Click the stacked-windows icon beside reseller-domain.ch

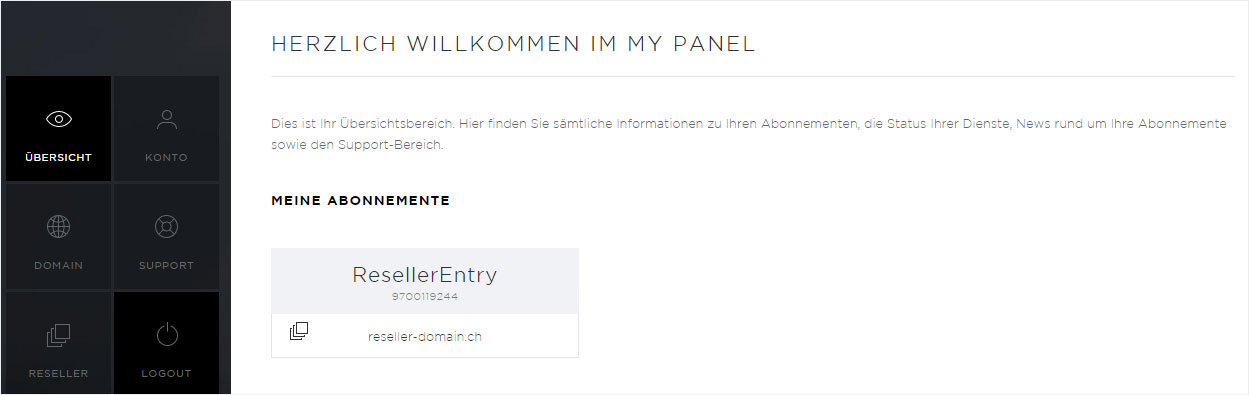coord(298,331)
